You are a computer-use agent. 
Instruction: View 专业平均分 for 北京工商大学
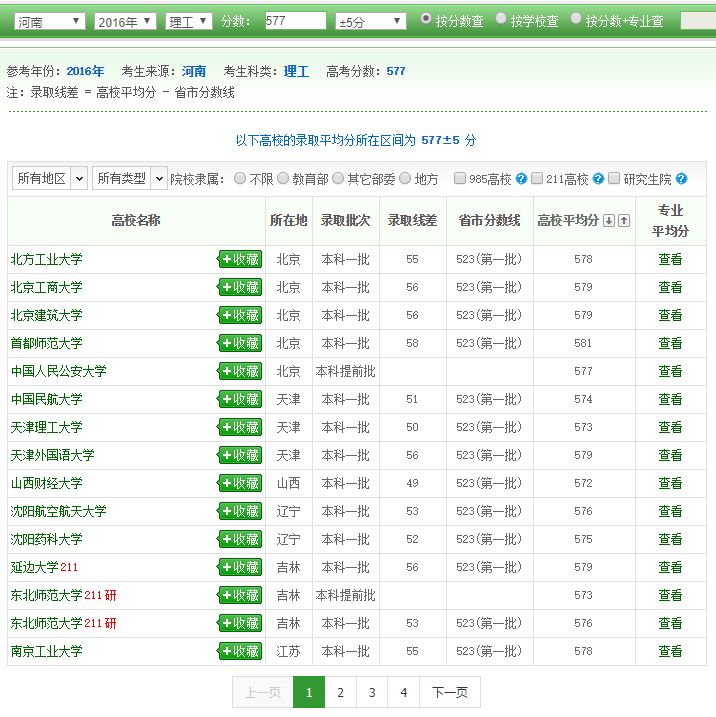[670, 287]
